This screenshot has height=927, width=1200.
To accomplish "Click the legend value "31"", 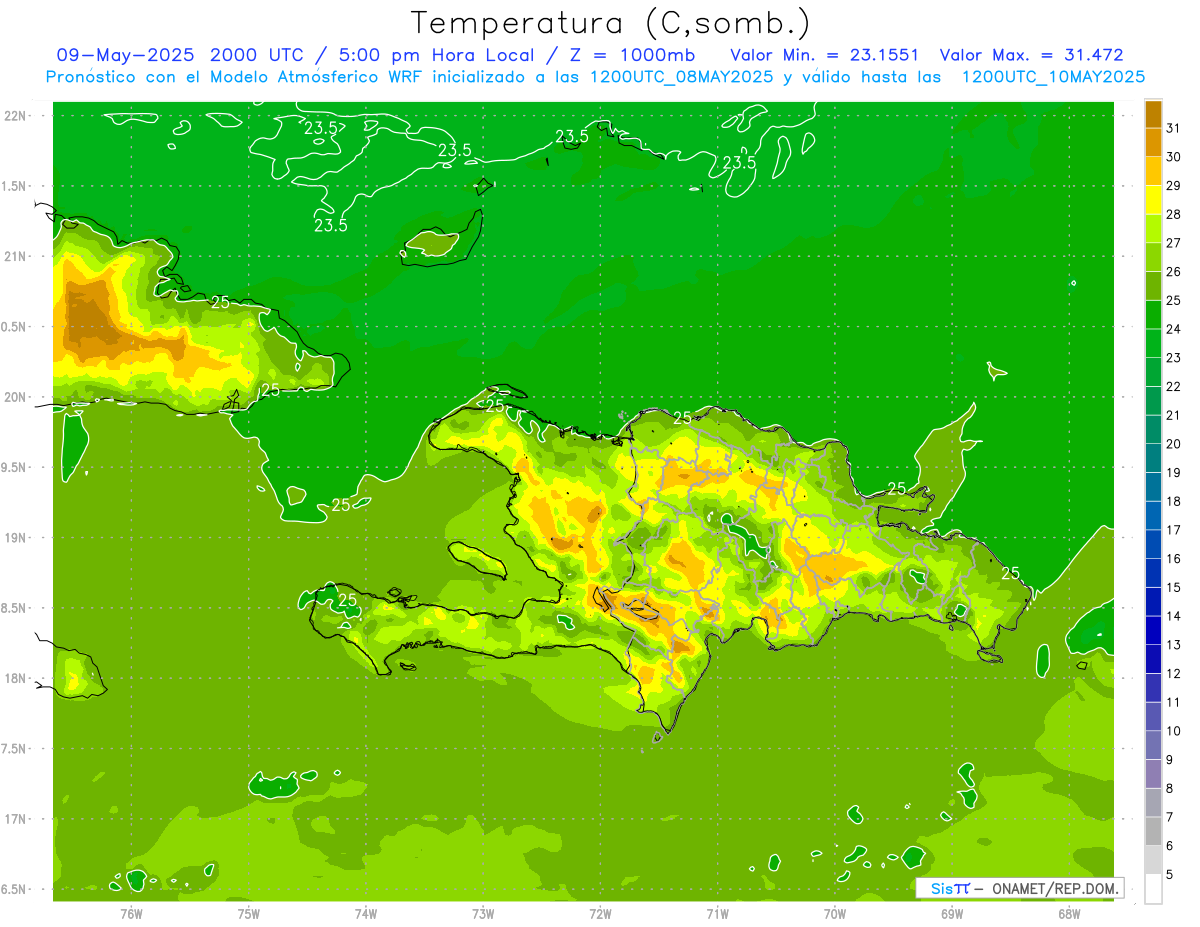I will click(x=1173, y=128).
